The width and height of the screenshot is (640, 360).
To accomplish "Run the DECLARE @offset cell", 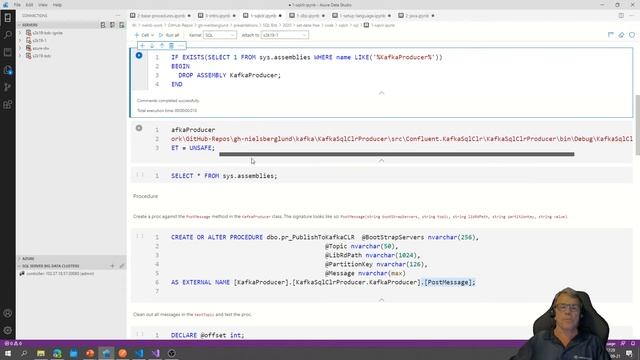I will pyautogui.click(x=140, y=334).
